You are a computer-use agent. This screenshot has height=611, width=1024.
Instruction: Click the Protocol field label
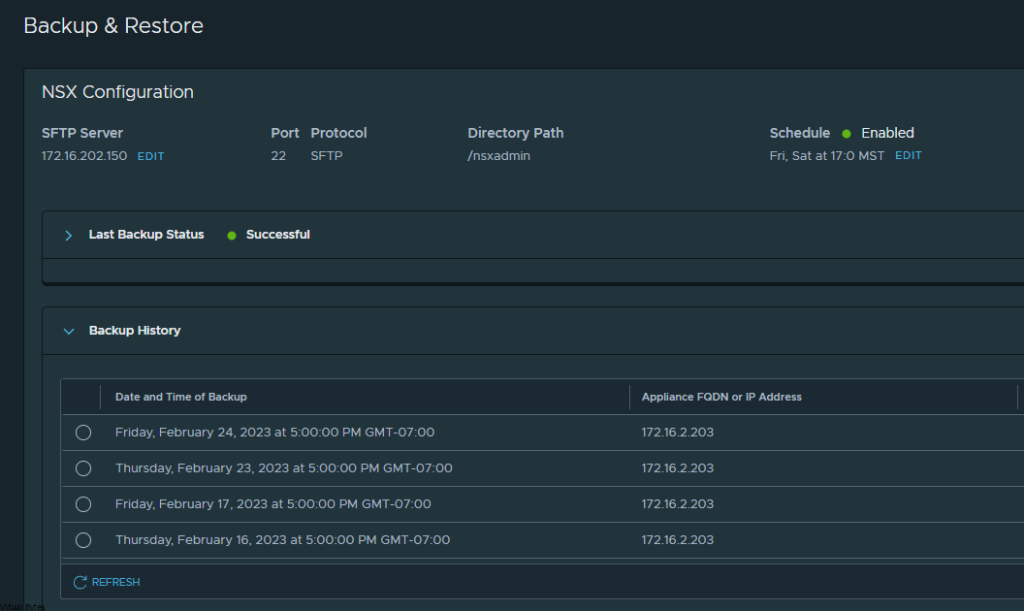point(339,133)
